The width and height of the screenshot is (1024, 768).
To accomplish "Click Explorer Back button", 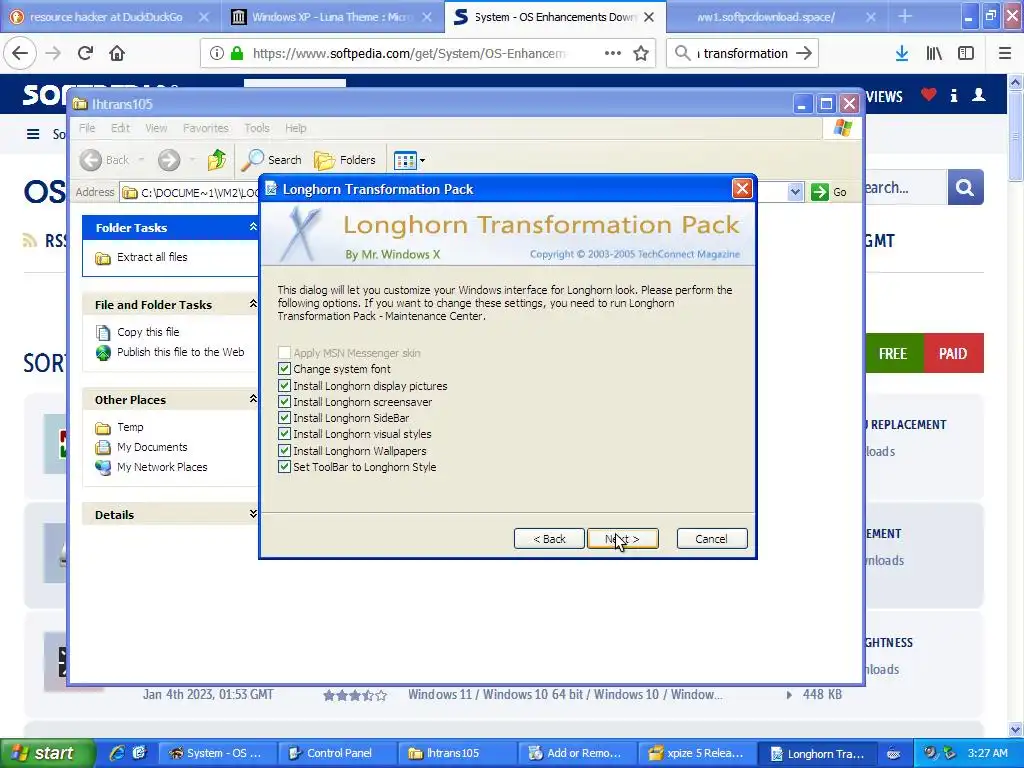I will pos(105,159).
